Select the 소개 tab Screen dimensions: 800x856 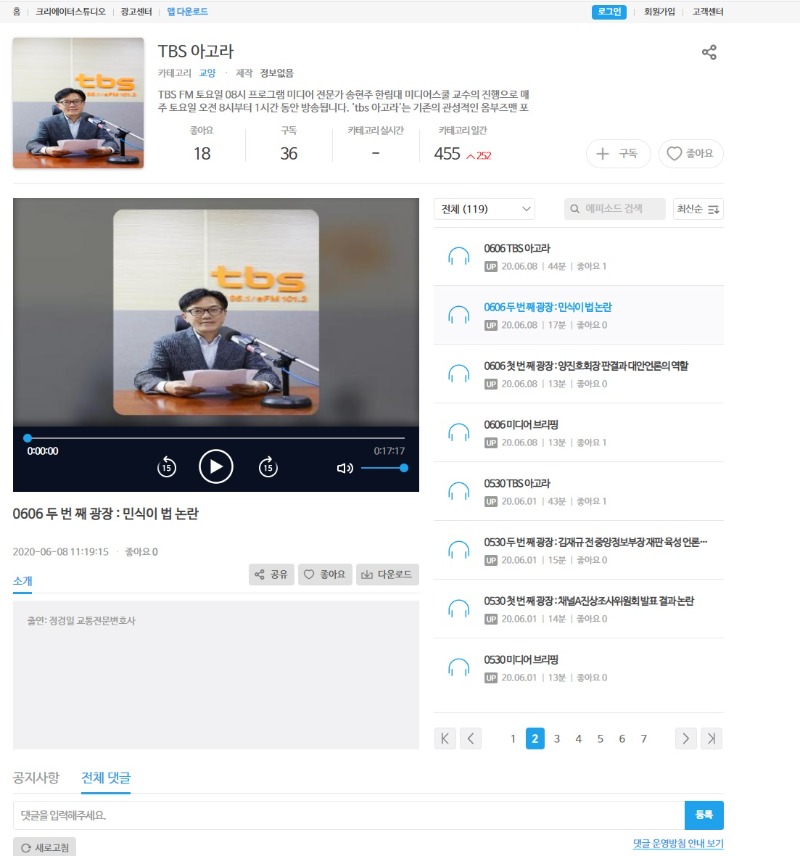pyautogui.click(x=22, y=581)
